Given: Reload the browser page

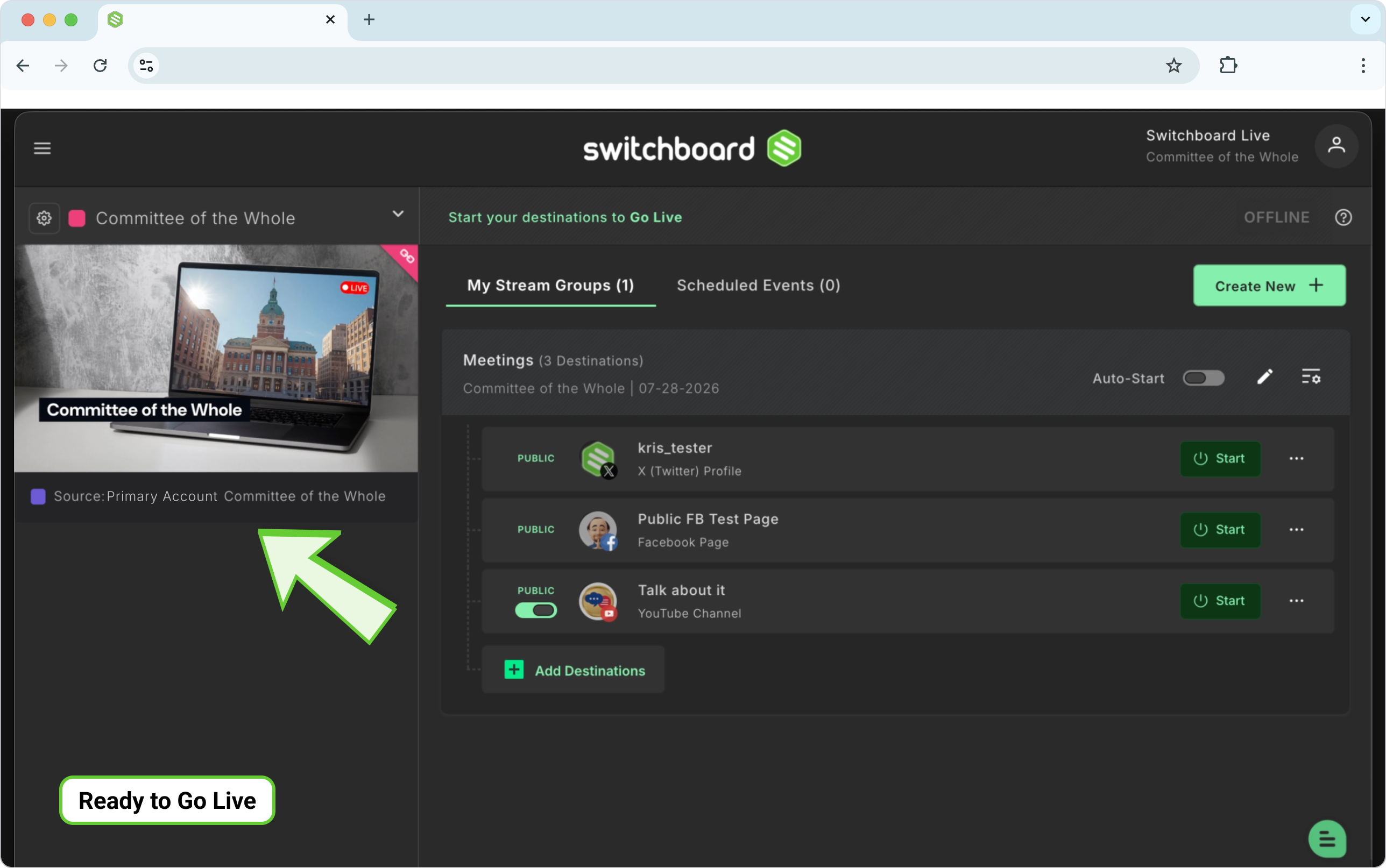Looking at the screenshot, I should pyautogui.click(x=101, y=66).
